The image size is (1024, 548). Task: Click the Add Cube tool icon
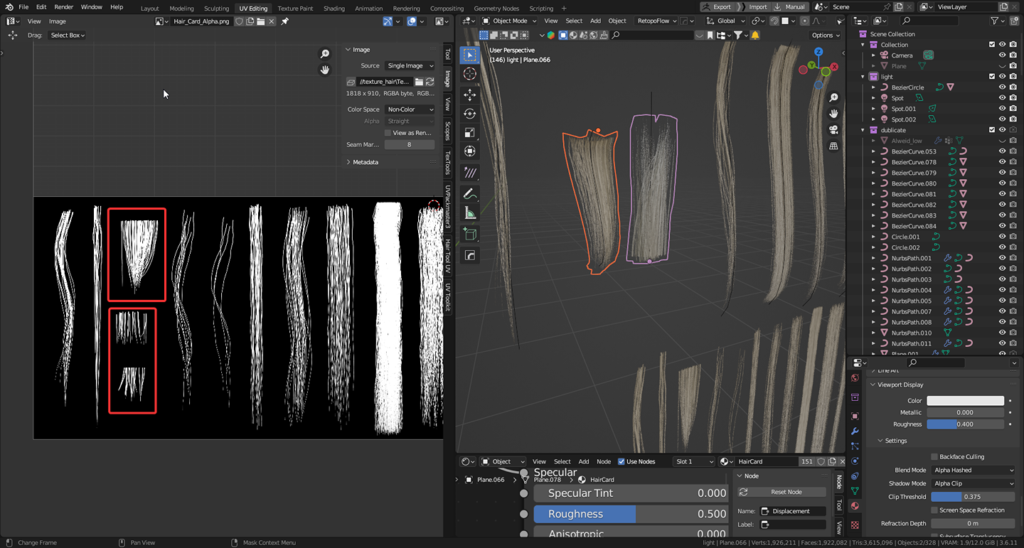470,235
